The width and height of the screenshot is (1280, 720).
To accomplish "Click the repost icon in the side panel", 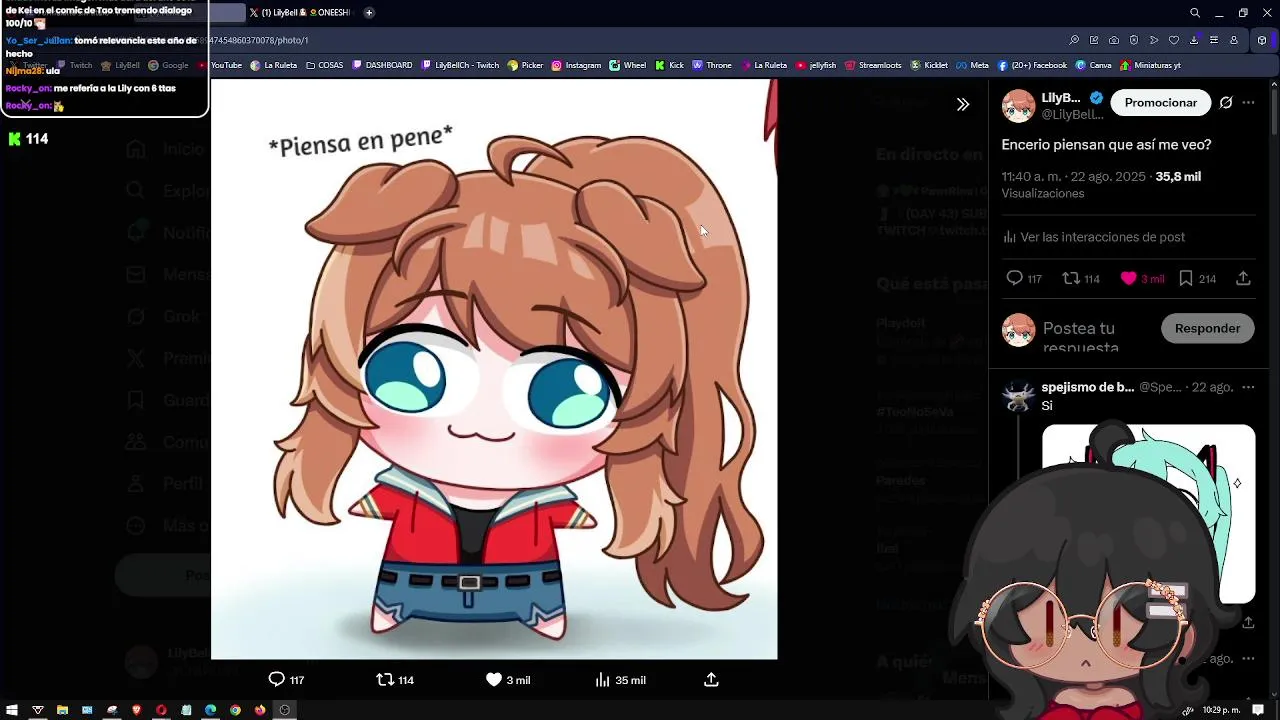I will click(x=1071, y=278).
